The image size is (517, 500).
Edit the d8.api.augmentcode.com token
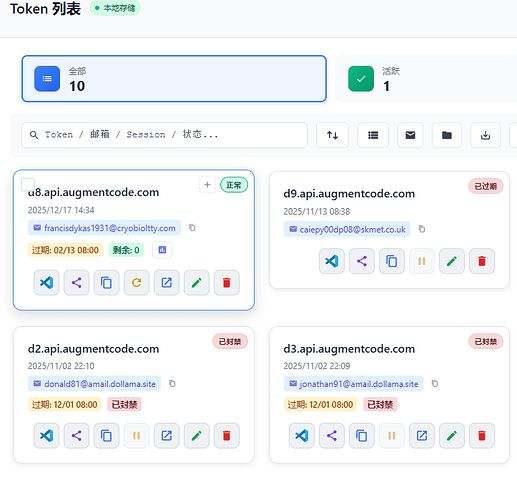[196, 283]
